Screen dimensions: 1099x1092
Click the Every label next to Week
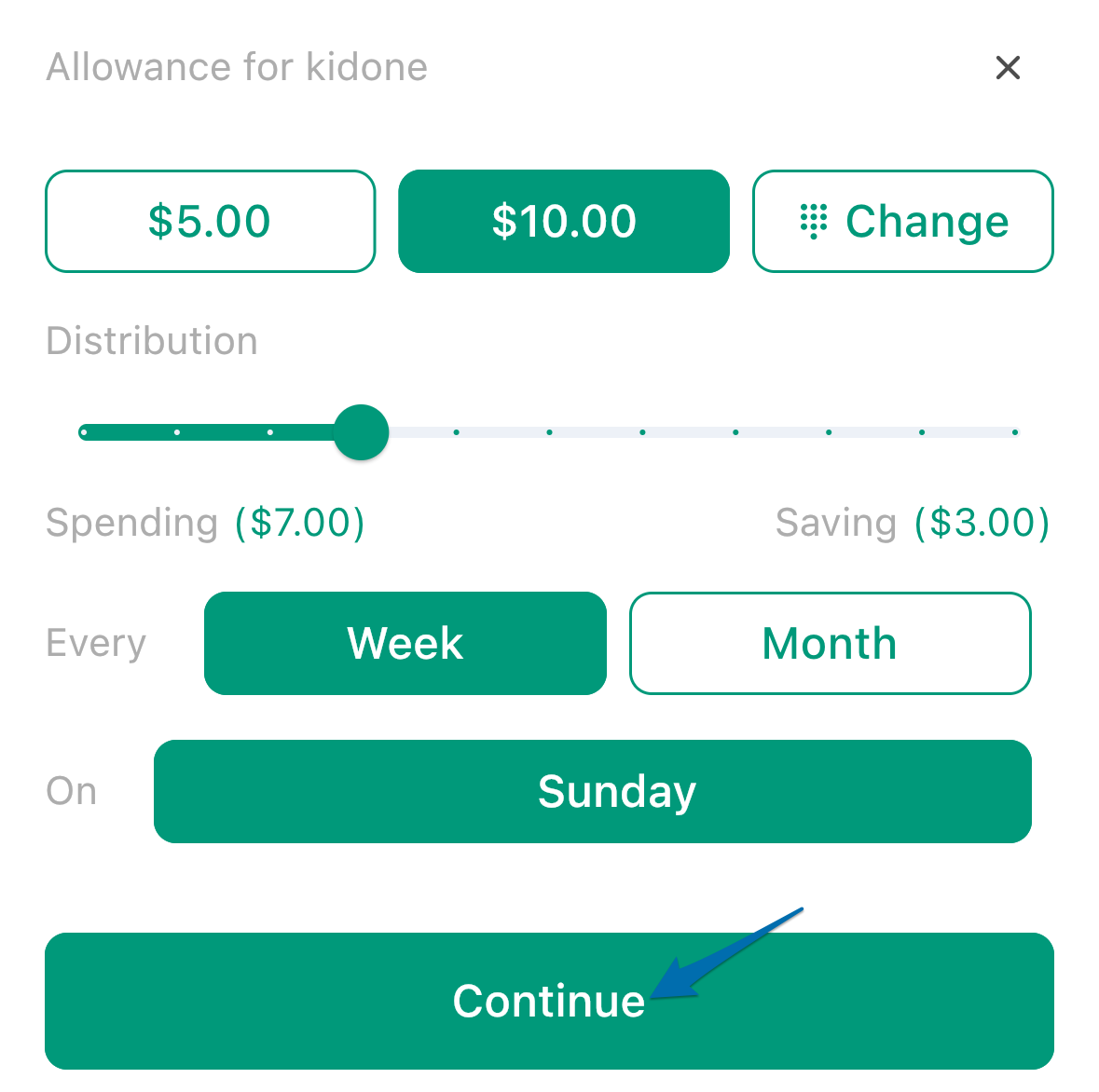(96, 644)
